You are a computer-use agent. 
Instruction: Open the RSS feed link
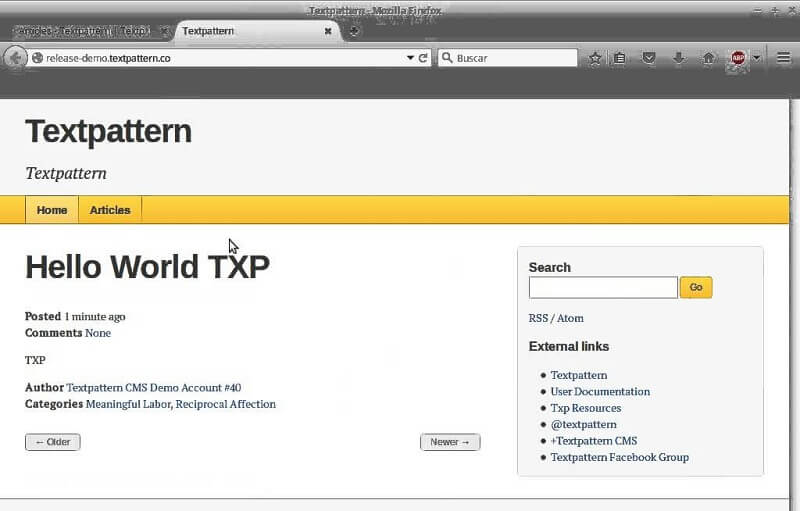538,318
